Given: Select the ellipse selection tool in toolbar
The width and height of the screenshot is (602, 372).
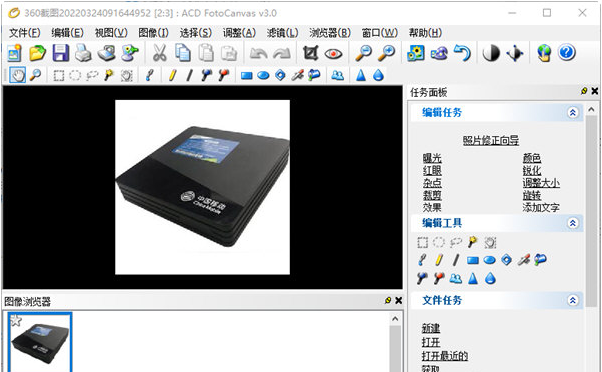Looking at the screenshot, I should tap(75, 75).
